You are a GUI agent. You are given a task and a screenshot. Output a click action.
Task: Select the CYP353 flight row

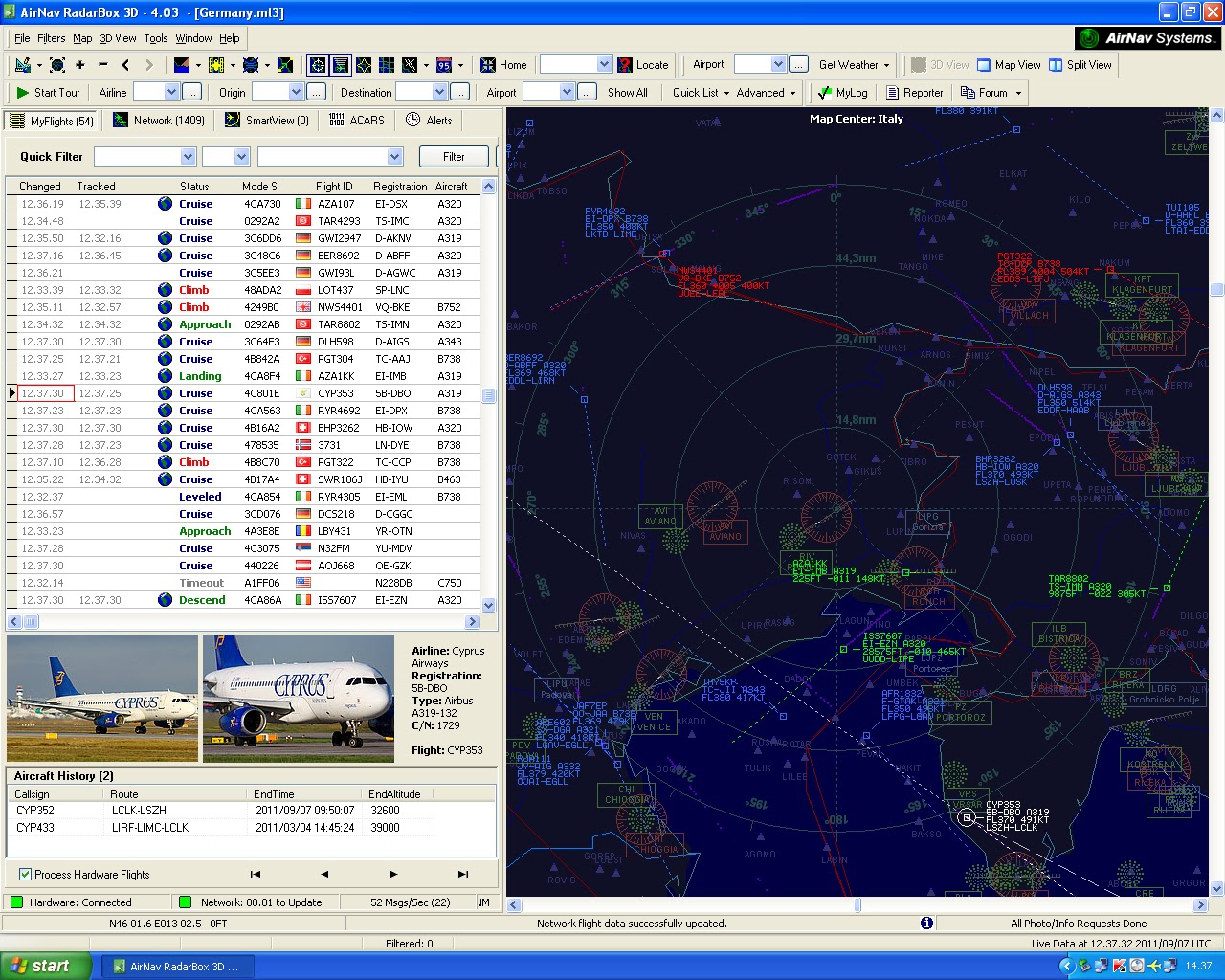243,393
